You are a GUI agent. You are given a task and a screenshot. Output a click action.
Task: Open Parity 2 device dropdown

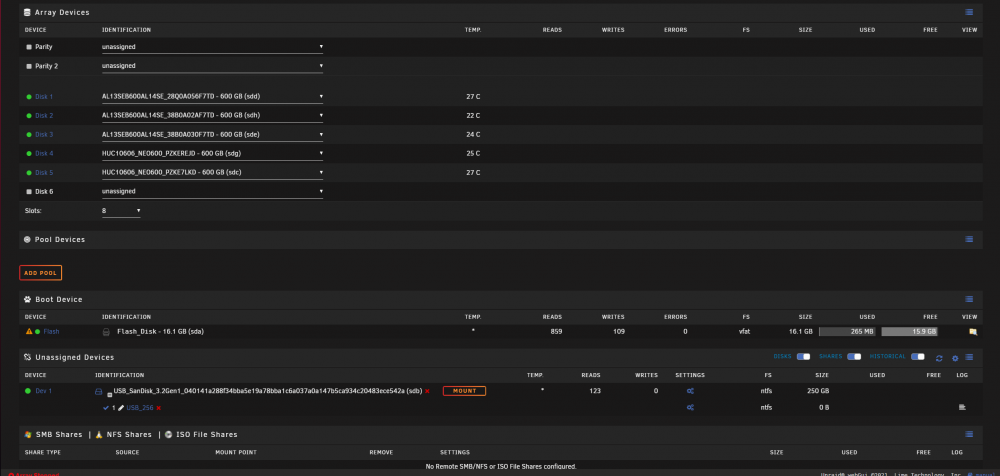(x=212, y=66)
